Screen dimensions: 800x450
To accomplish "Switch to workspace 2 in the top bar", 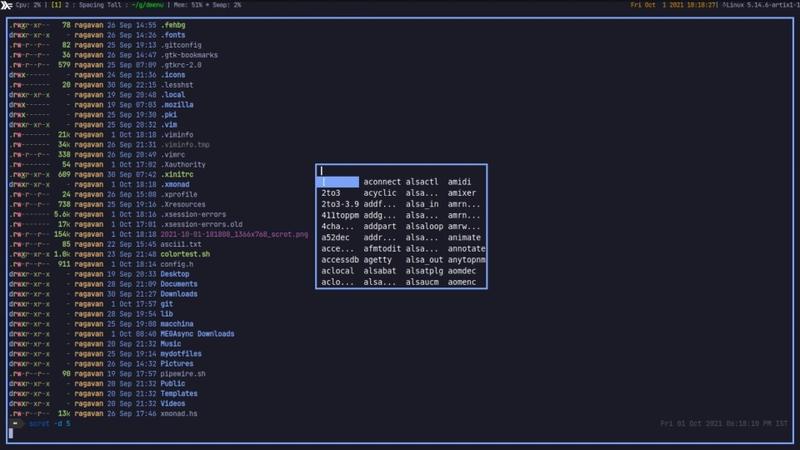I will click(x=66, y=5).
